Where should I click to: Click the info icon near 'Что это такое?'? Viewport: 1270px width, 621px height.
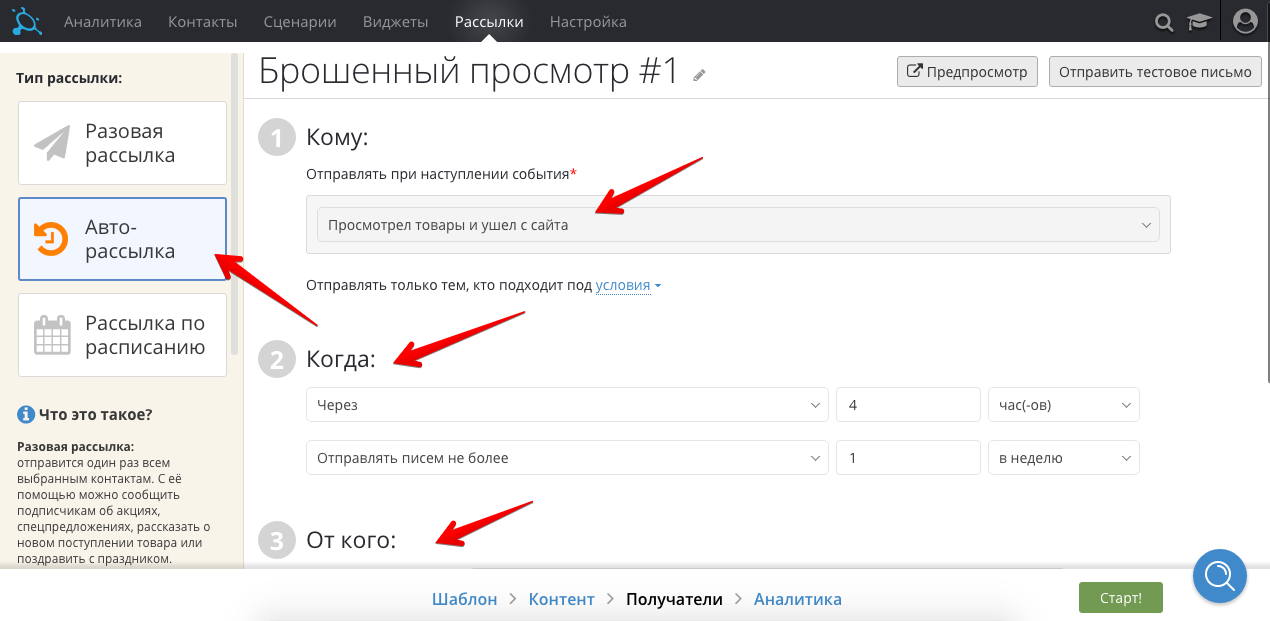(26, 414)
